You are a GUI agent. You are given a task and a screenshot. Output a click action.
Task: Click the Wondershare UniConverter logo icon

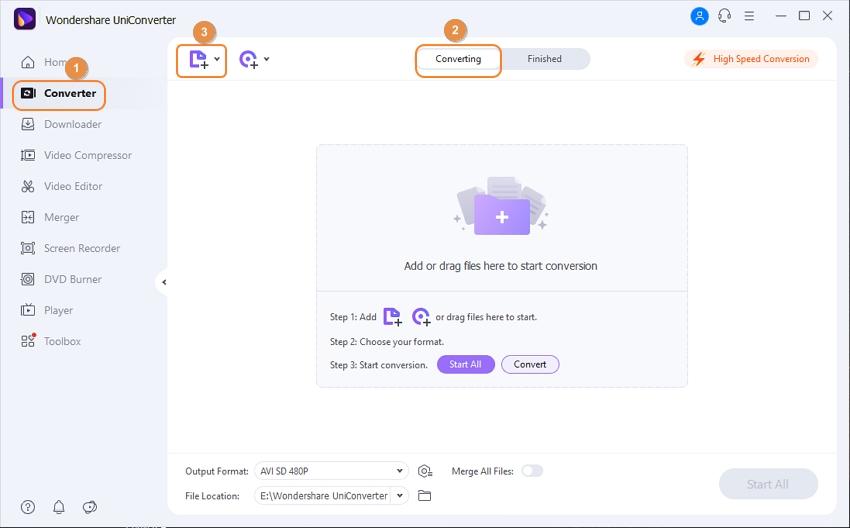coord(24,19)
